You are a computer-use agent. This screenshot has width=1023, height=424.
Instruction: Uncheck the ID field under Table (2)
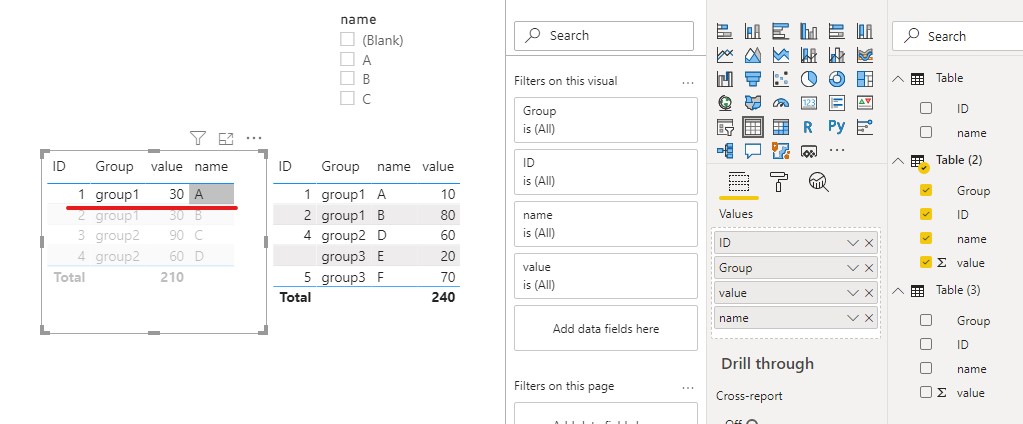coord(926,214)
